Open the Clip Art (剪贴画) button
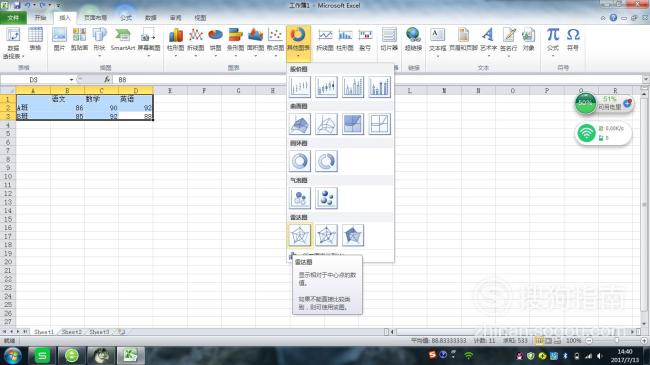Image resolution: width=650 pixels, height=365 pixels. [x=79, y=39]
